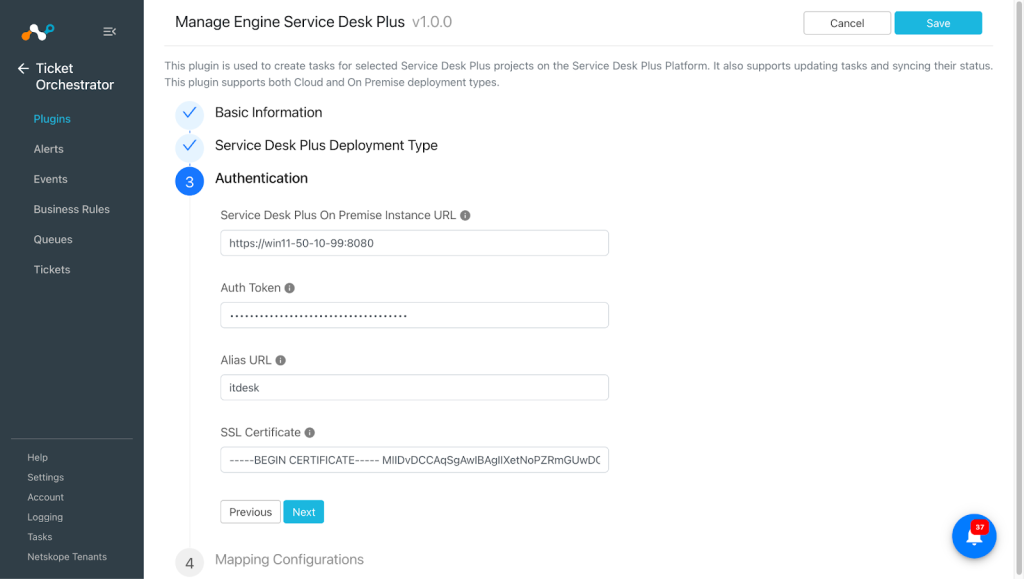This screenshot has height=579, width=1024.
Task: Open Tickets in the sidebar
Action: (52, 270)
